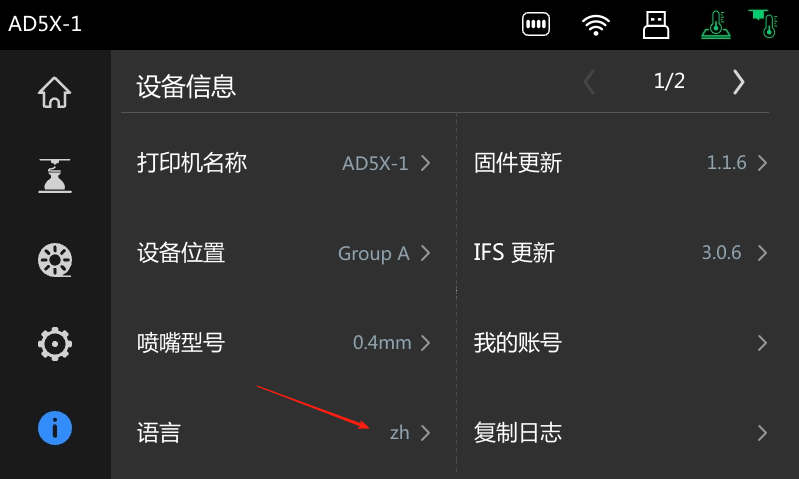Select 复制日志 copy logs entry
The width and height of the screenshot is (799, 479).
620,433
